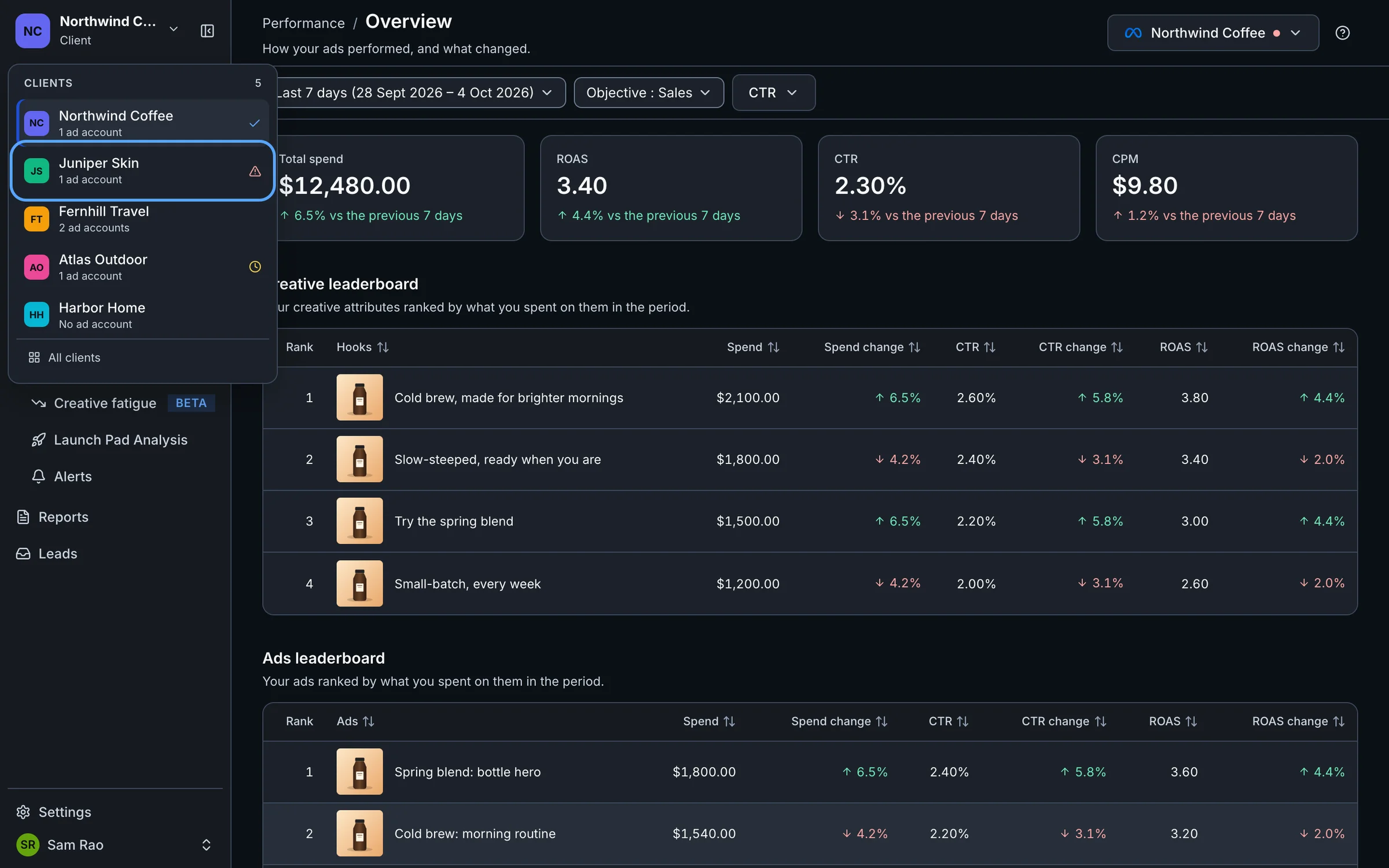Select Northwind Coffee in clients list
The width and height of the screenshot is (1389, 868).
point(142,123)
